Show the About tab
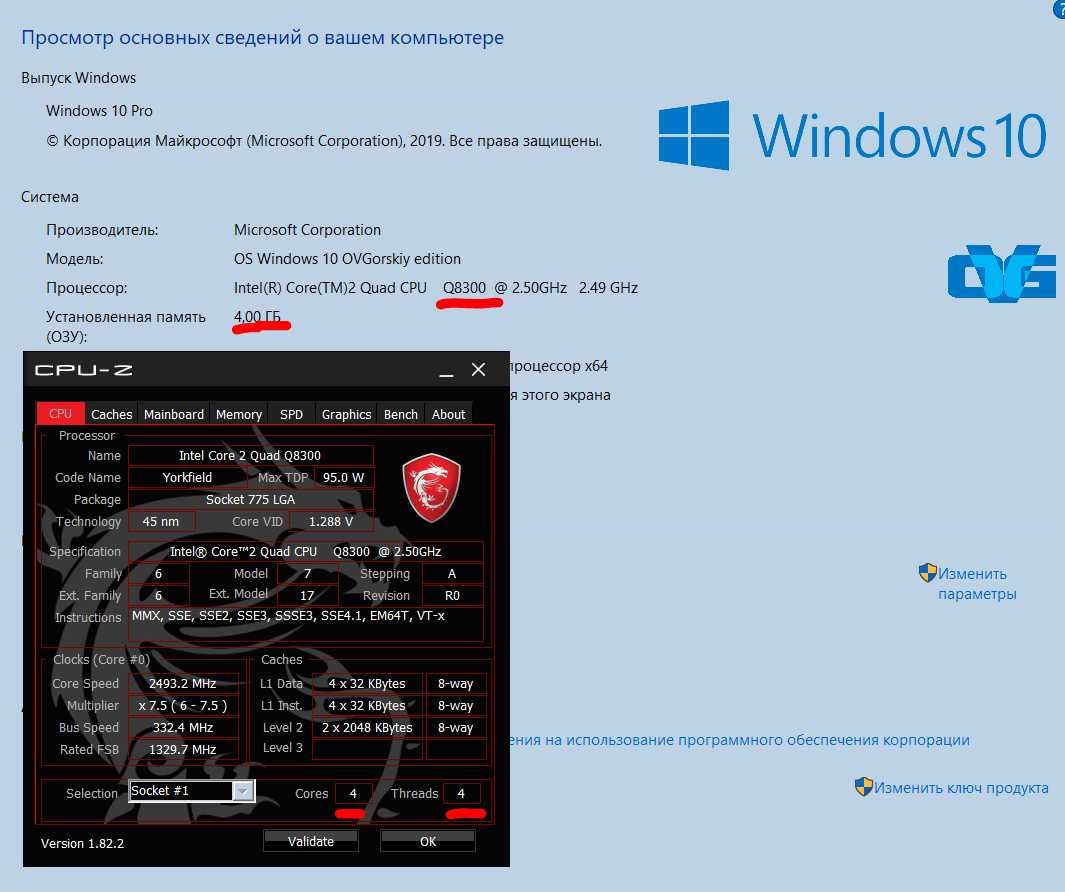The image size is (1065, 892). coord(449,414)
